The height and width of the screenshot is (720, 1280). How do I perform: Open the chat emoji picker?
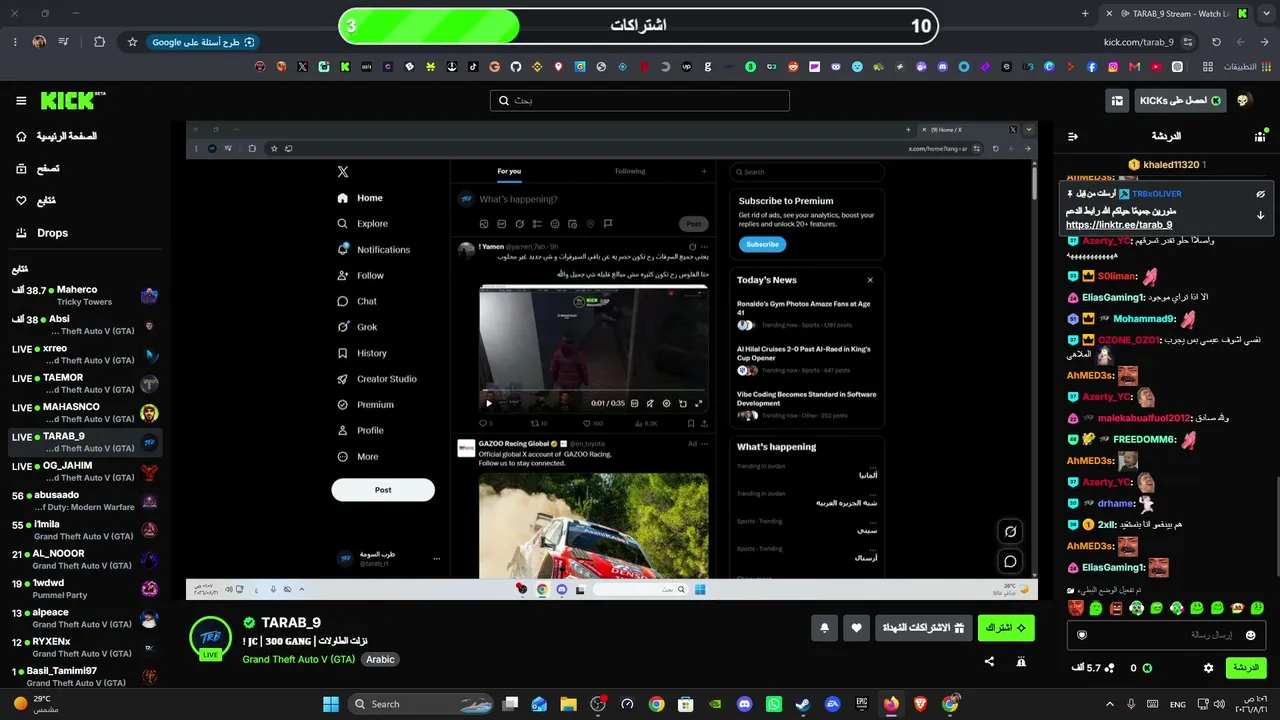click(x=1250, y=635)
